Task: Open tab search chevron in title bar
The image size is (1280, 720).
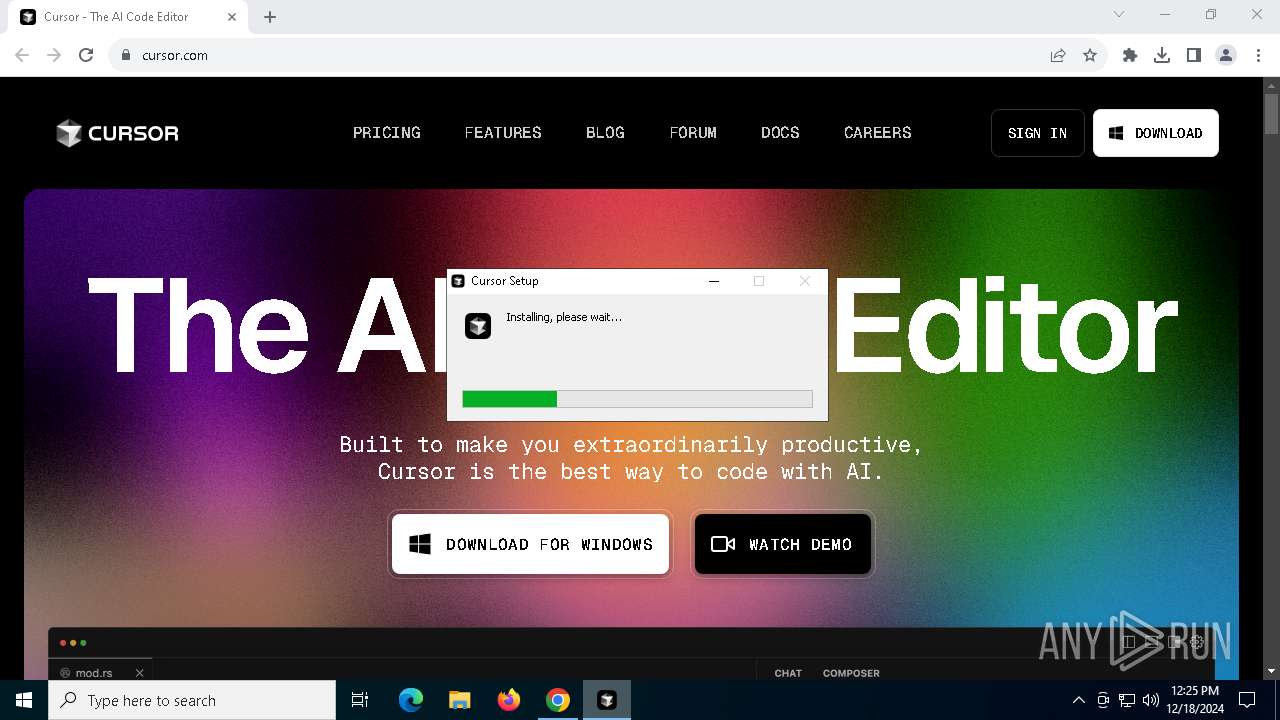Action: pyautogui.click(x=1119, y=14)
